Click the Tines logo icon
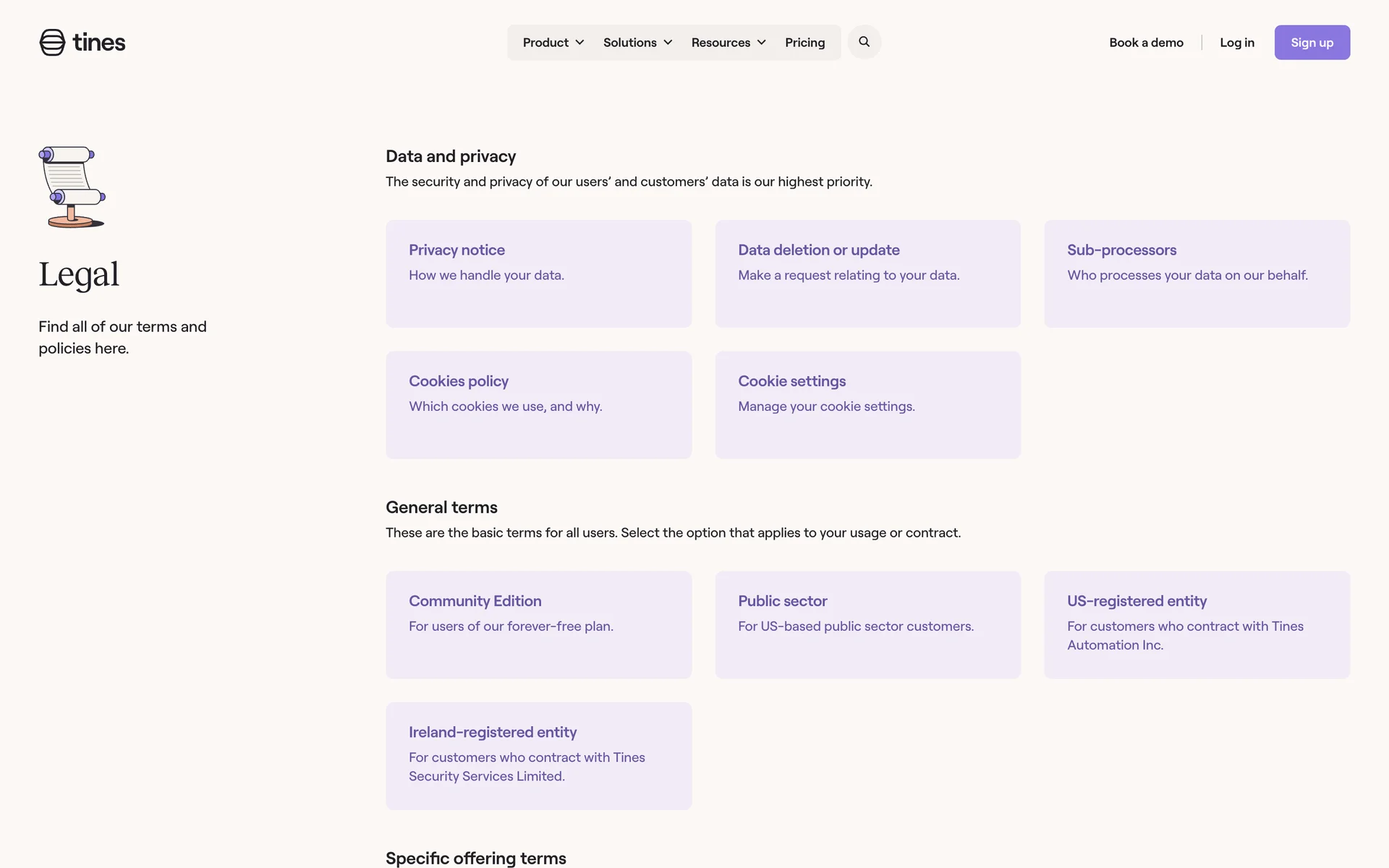Image resolution: width=1389 pixels, height=868 pixels. coord(52,43)
